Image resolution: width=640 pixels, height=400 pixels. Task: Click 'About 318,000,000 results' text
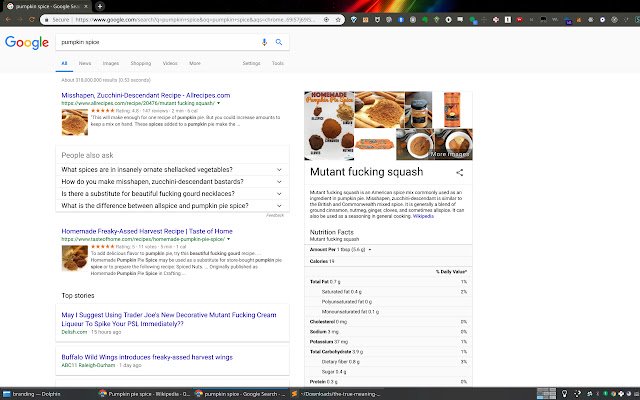pyautogui.click(x=106, y=80)
